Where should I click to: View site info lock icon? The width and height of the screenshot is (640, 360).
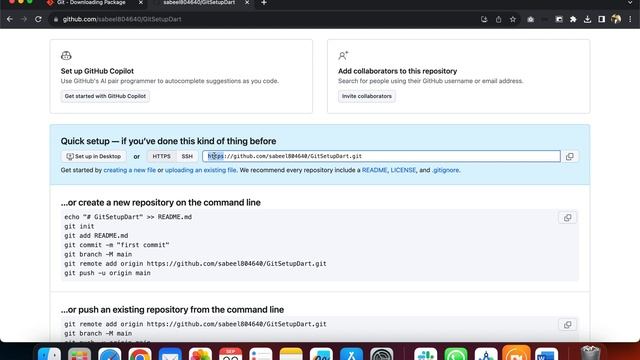pyautogui.click(x=56, y=19)
